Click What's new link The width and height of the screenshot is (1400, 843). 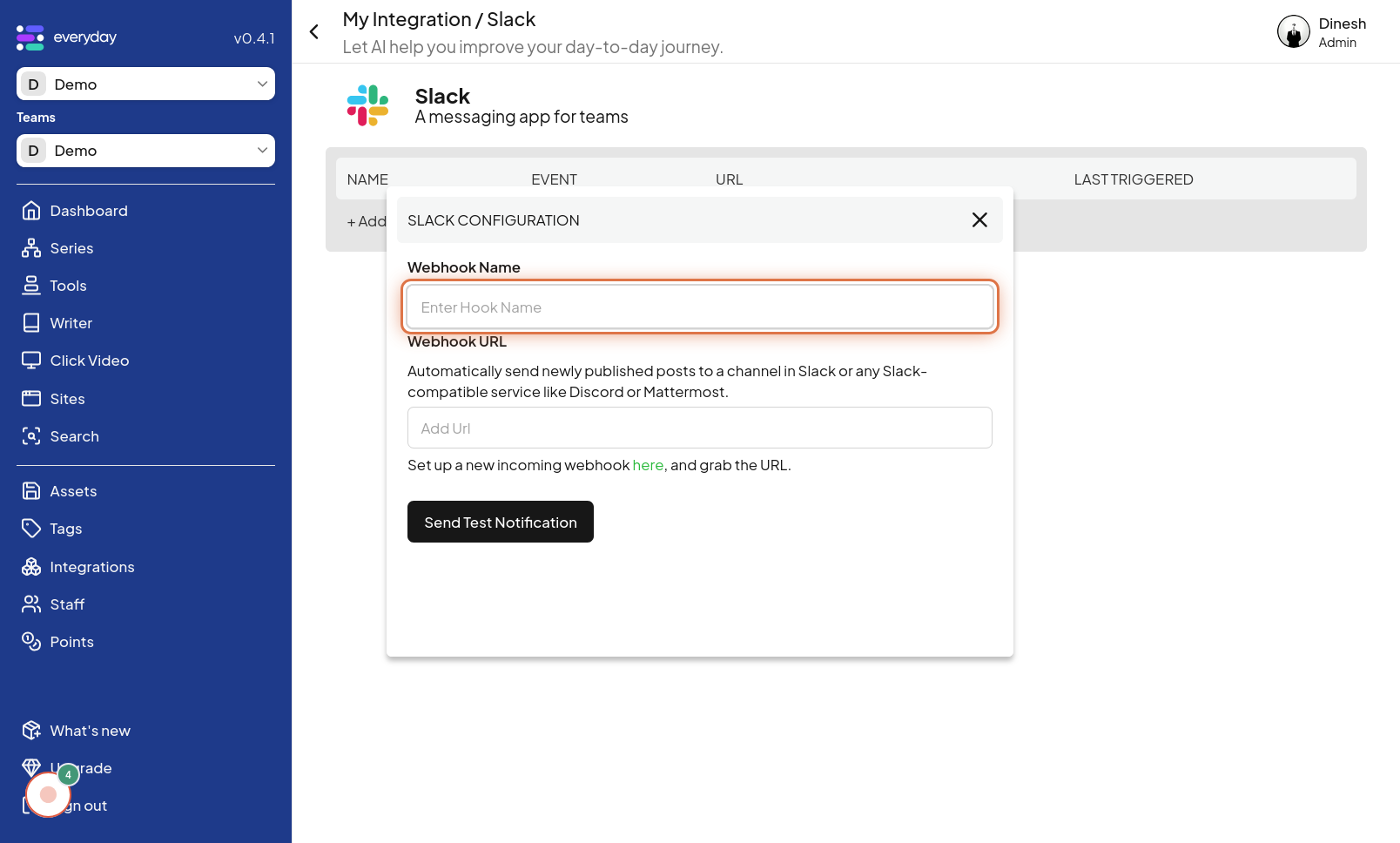tap(90, 731)
